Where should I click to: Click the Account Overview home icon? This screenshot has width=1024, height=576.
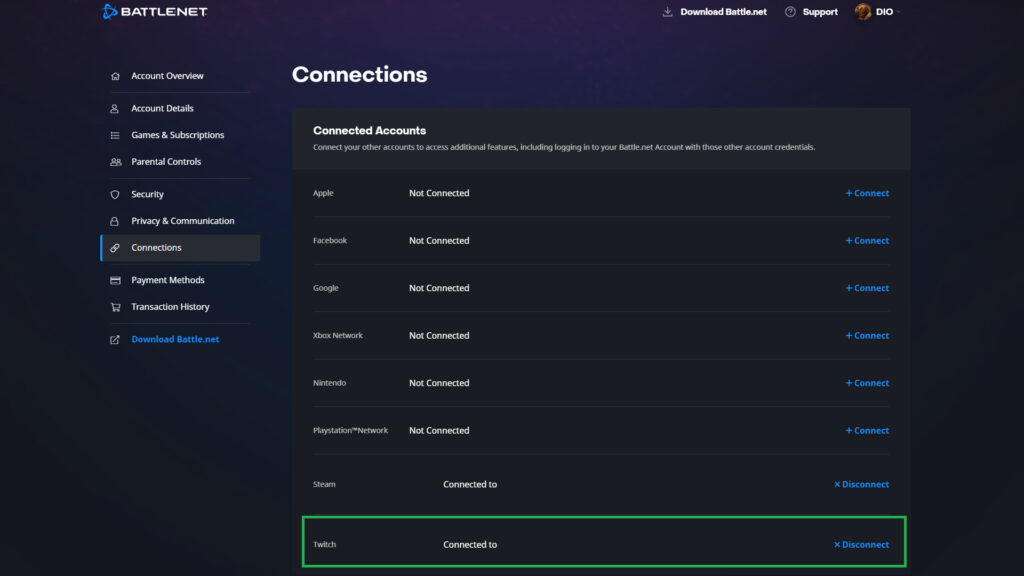click(x=114, y=75)
